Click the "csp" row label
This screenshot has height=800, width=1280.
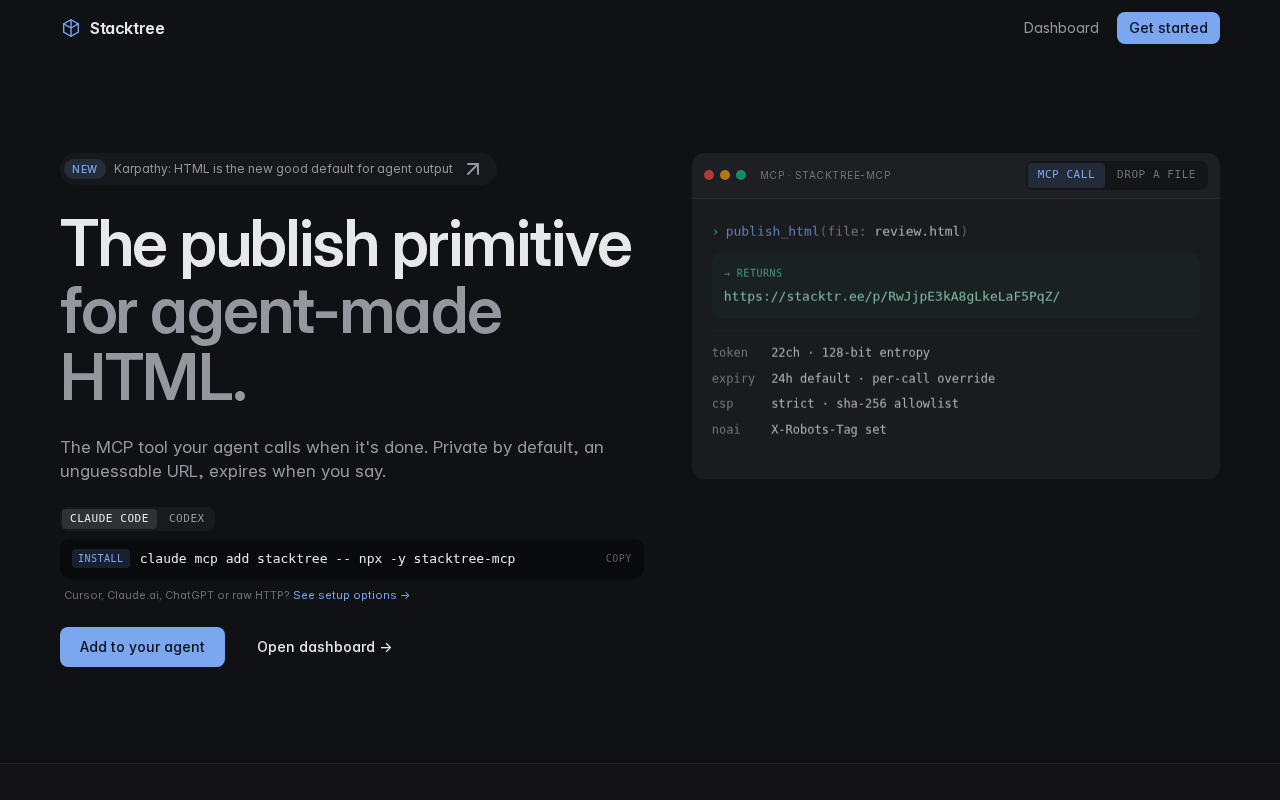click(723, 404)
